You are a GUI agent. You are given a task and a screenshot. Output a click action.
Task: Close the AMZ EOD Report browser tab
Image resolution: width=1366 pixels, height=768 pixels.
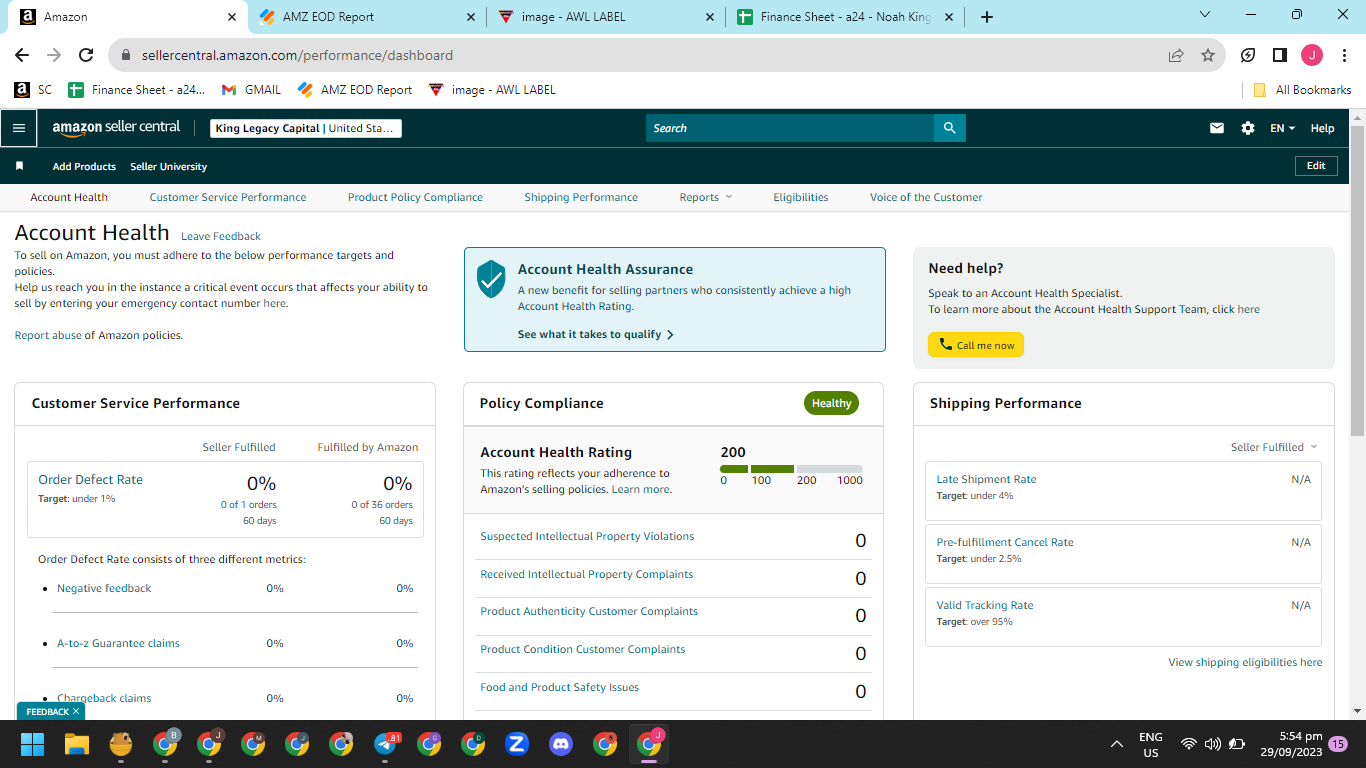(x=472, y=17)
